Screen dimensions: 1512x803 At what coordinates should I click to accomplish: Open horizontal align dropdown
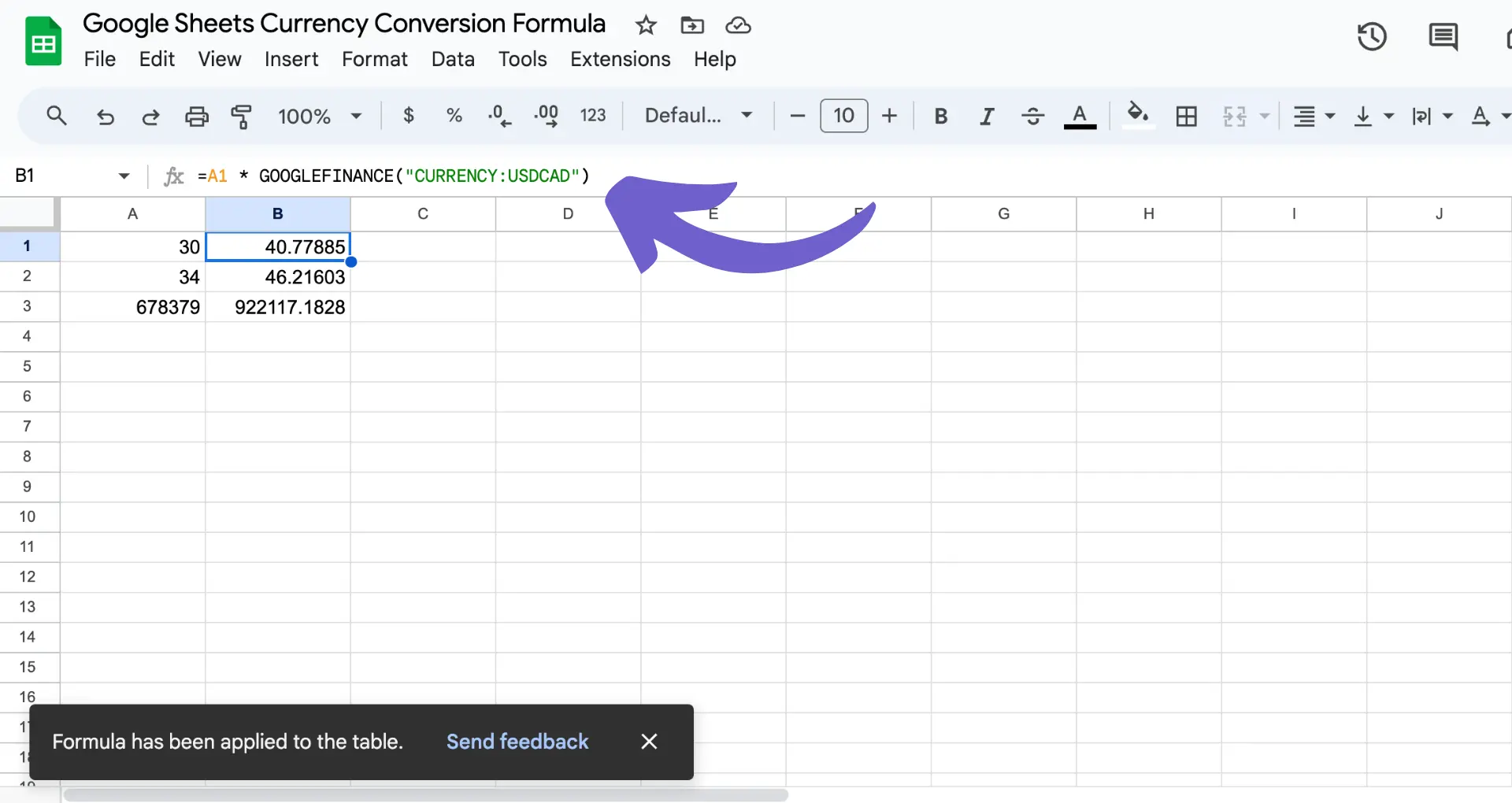pyautogui.click(x=1314, y=117)
